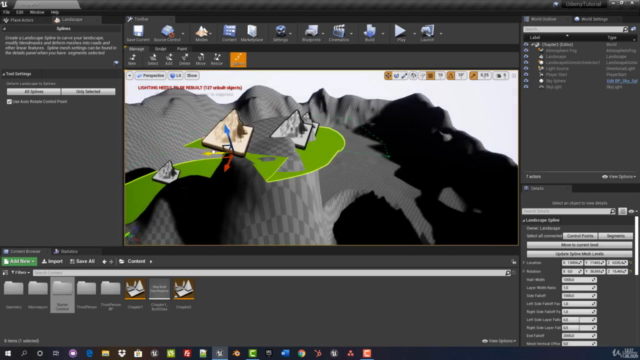Toggle visibility of Light Source actor
This screenshot has width=640, height=360.
pyautogui.click(x=526, y=69)
